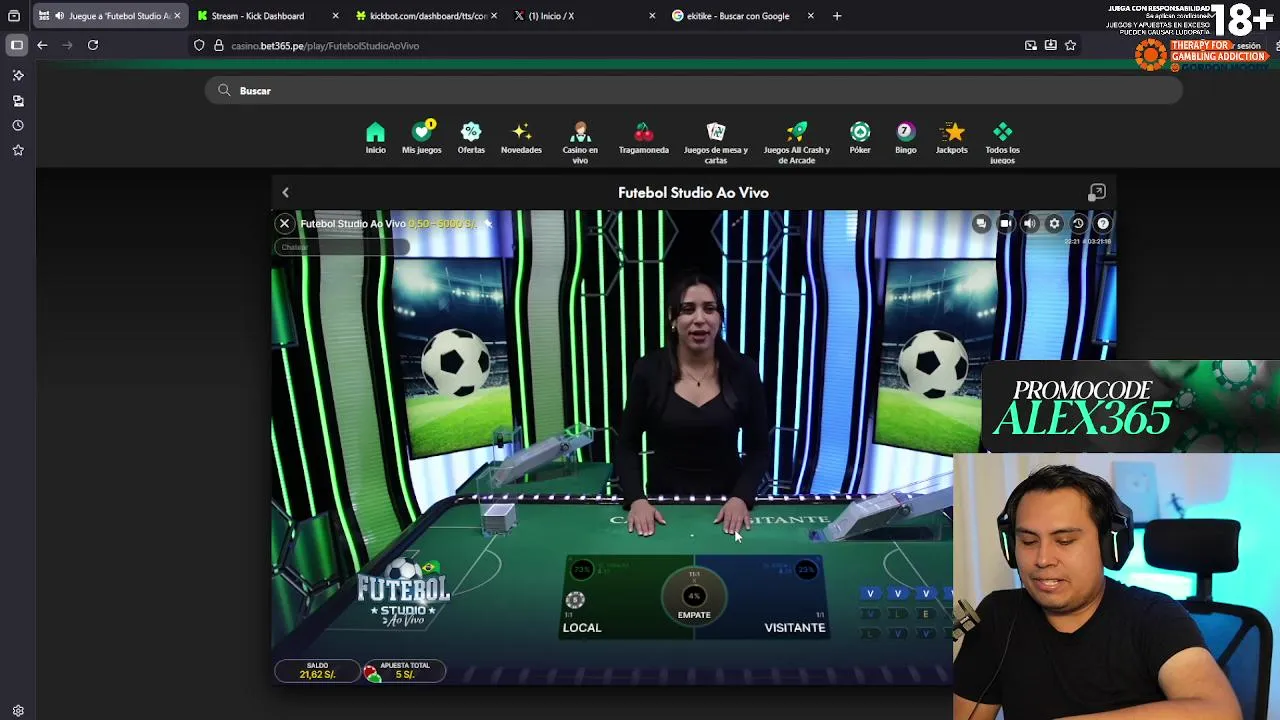The width and height of the screenshot is (1280, 720).
Task: Open sidebar history clock icon
Action: tap(18, 125)
